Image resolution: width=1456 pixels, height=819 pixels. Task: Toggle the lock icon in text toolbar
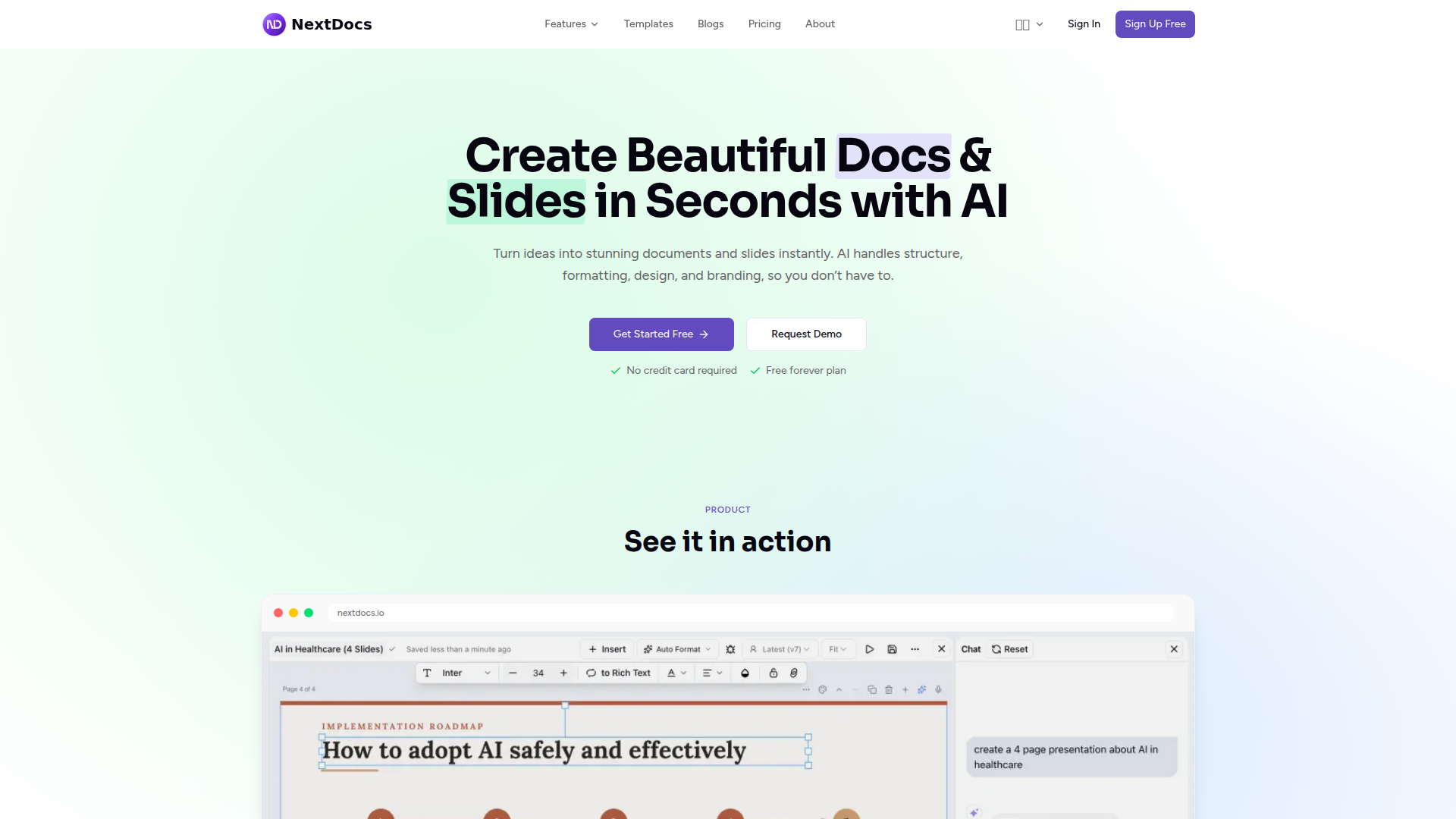(773, 673)
